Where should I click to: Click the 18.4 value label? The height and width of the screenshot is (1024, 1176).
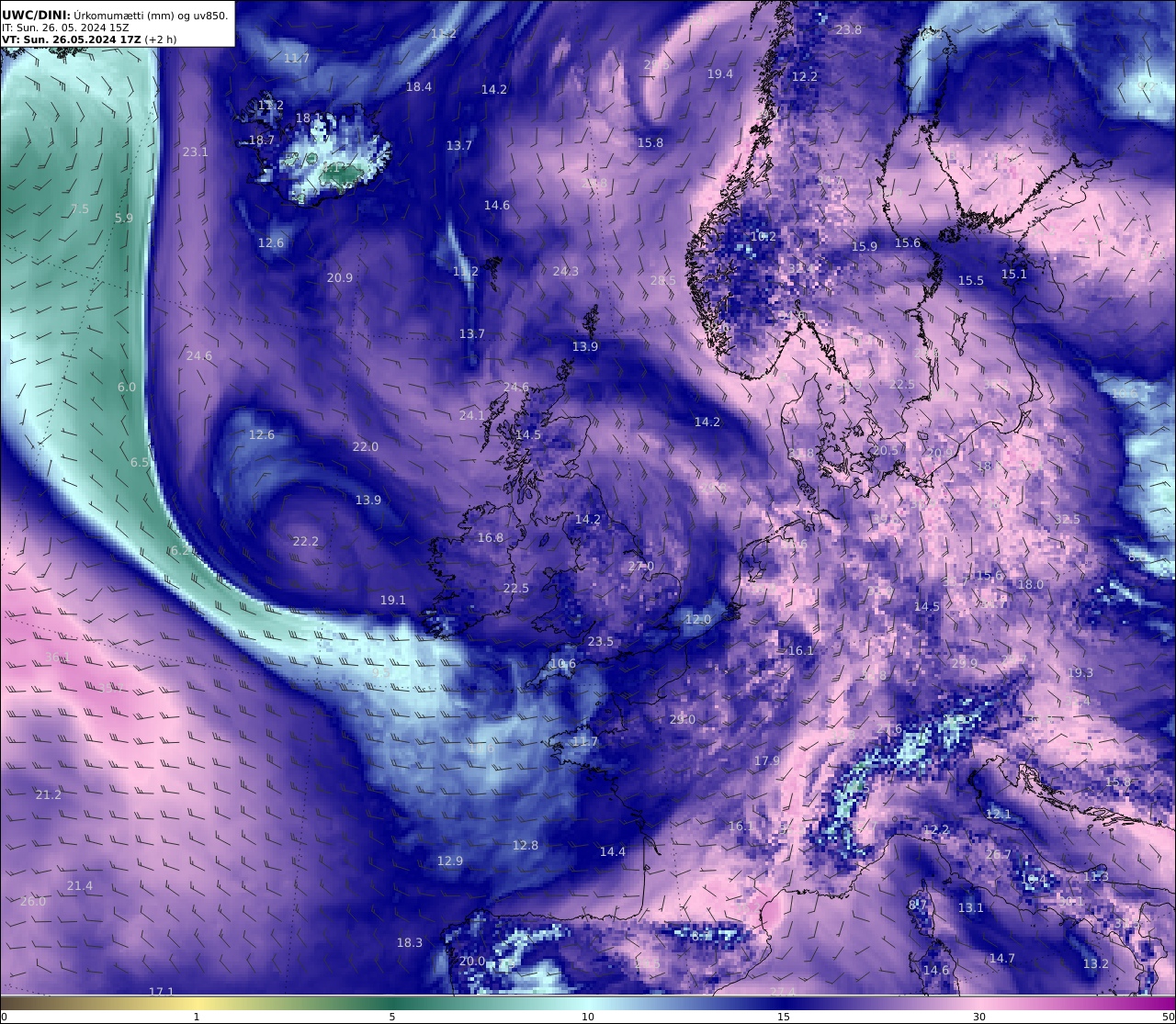419,87
